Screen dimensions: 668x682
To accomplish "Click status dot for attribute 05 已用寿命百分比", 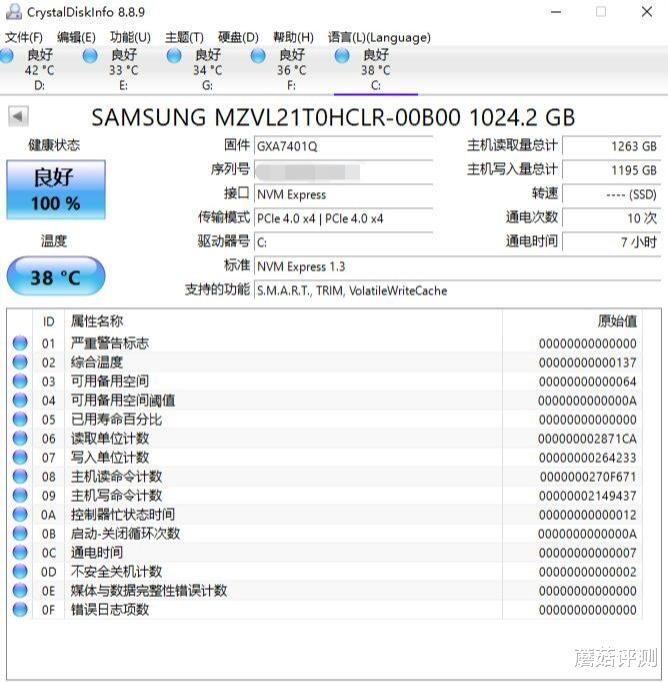I will pos(20,419).
